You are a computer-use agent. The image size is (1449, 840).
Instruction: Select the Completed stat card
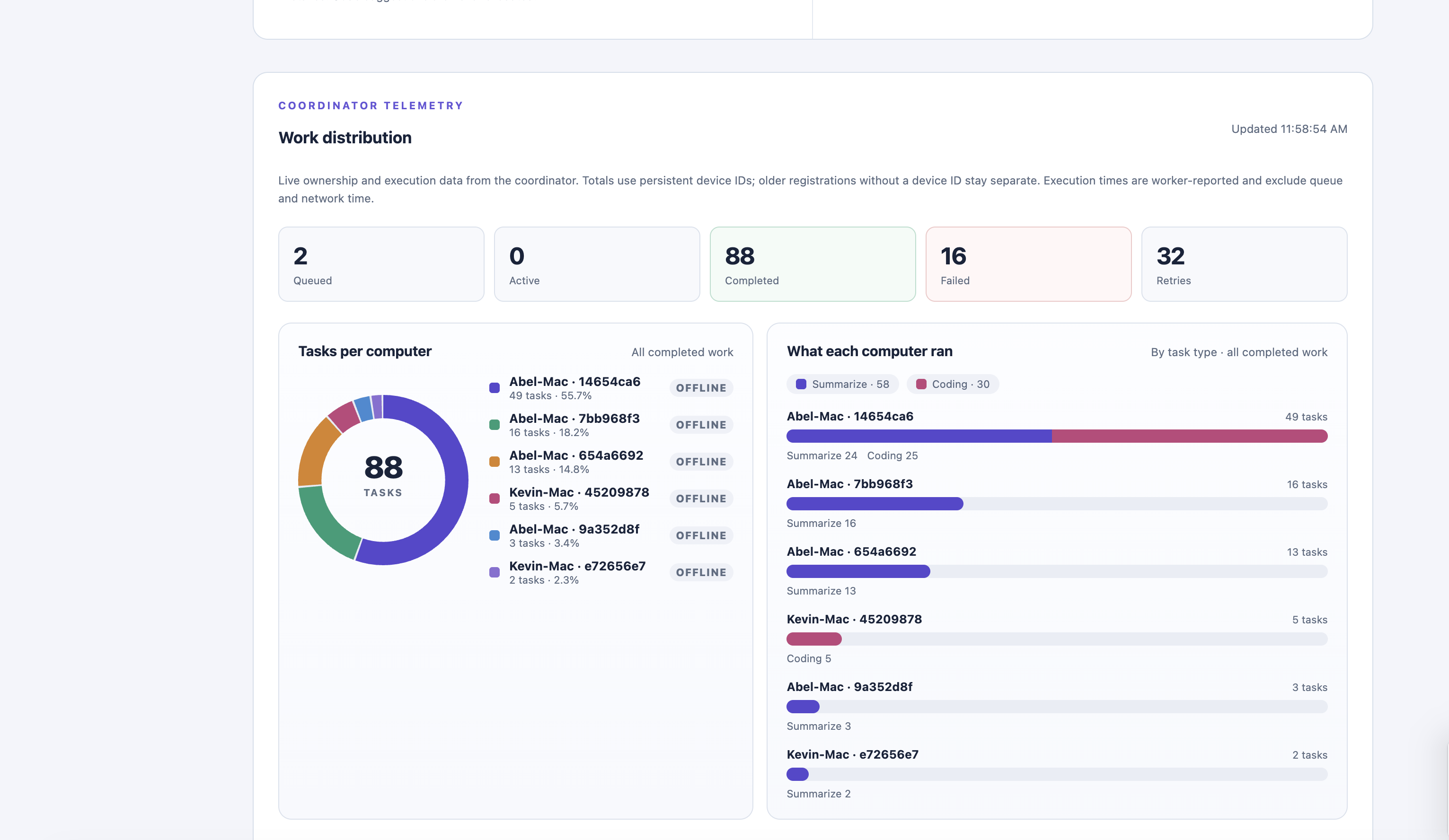[x=813, y=264]
